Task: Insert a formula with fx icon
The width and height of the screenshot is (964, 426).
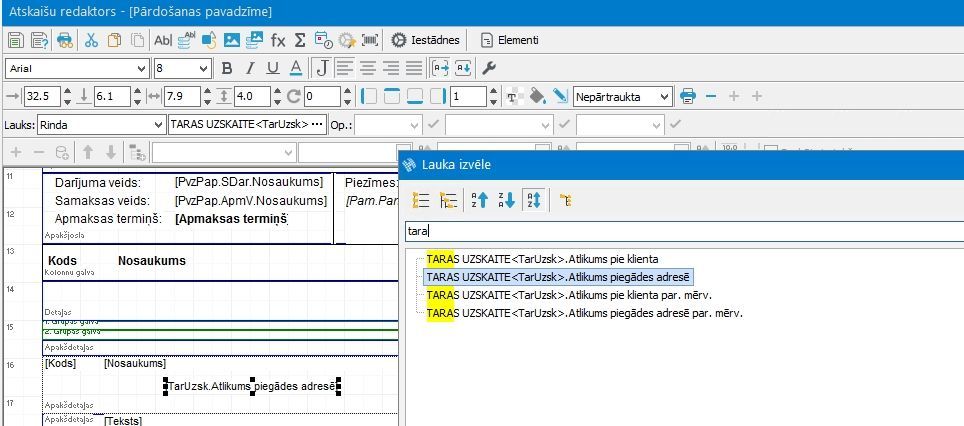Action: (278, 41)
